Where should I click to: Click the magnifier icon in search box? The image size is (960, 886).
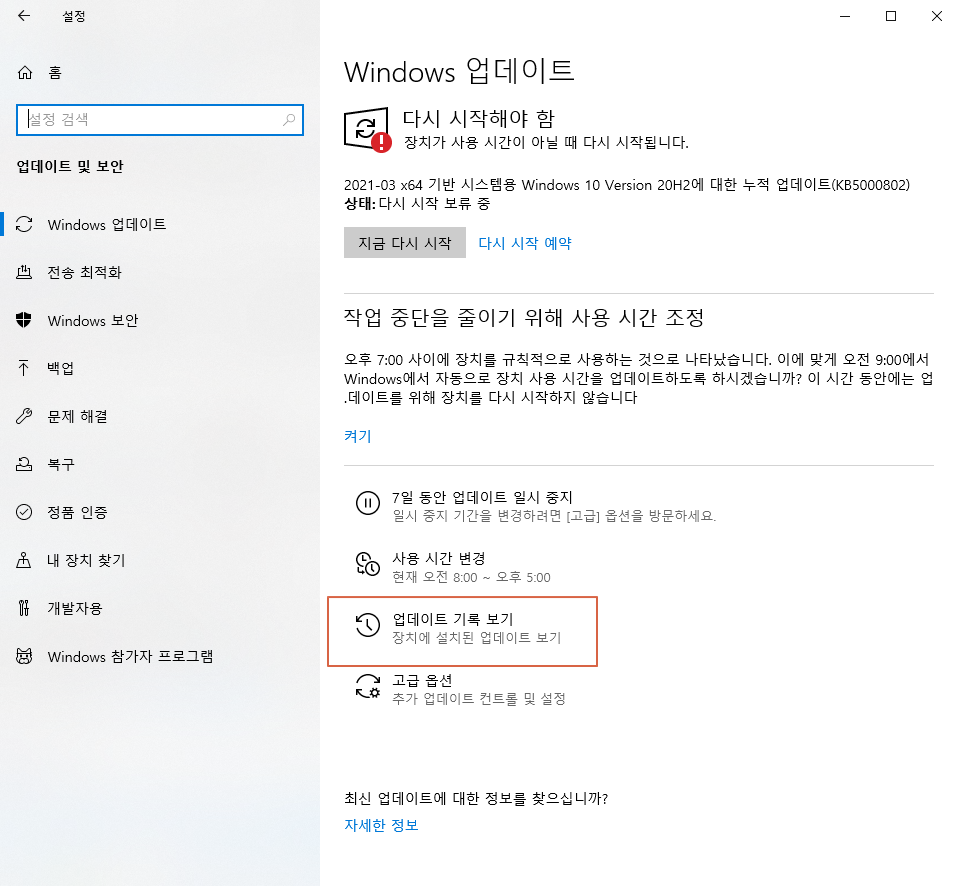pos(289,119)
